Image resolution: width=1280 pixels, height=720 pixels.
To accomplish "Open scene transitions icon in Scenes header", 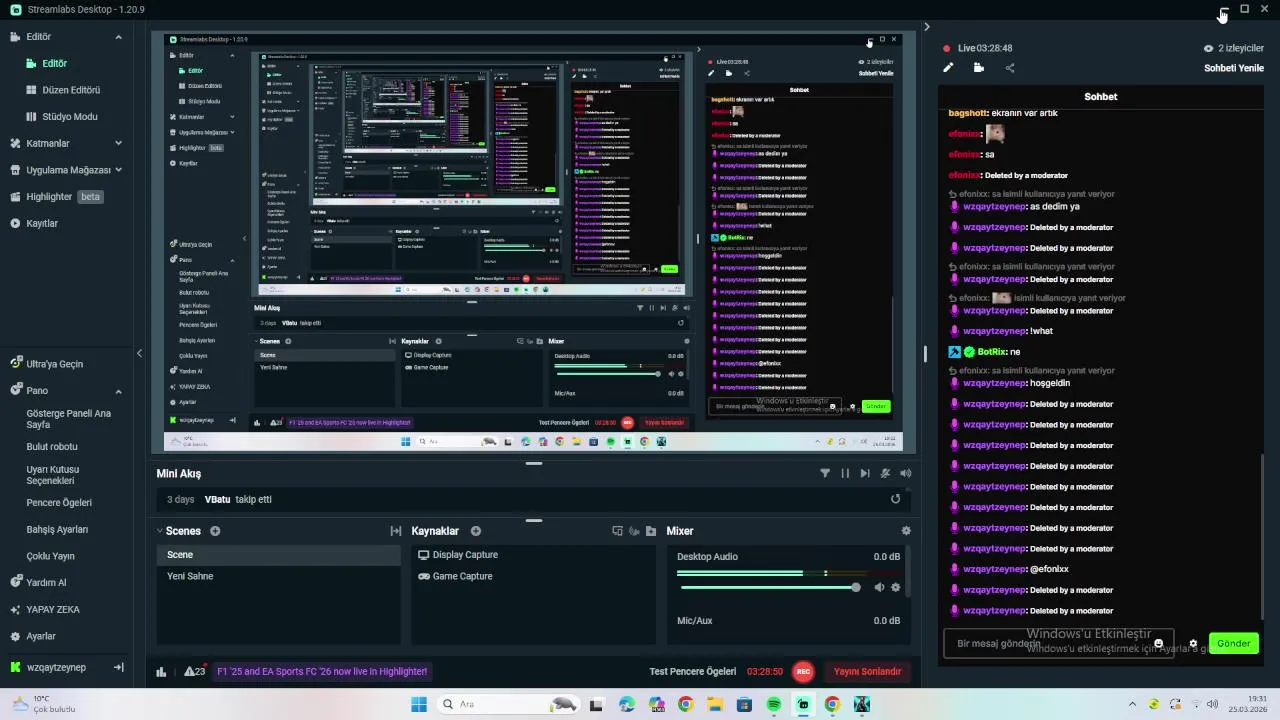I will coord(396,531).
